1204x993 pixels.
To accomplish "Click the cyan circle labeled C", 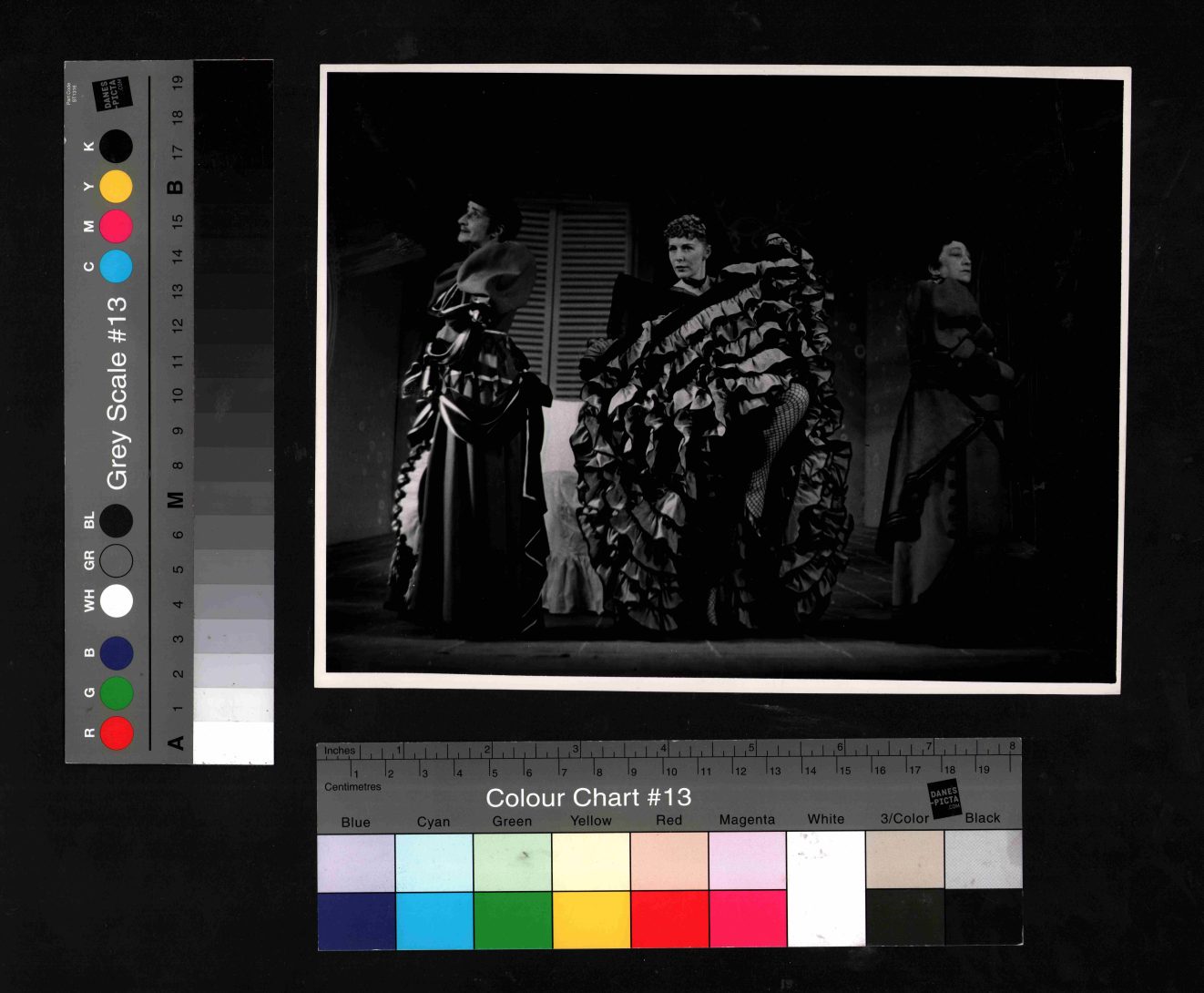I will (116, 266).
